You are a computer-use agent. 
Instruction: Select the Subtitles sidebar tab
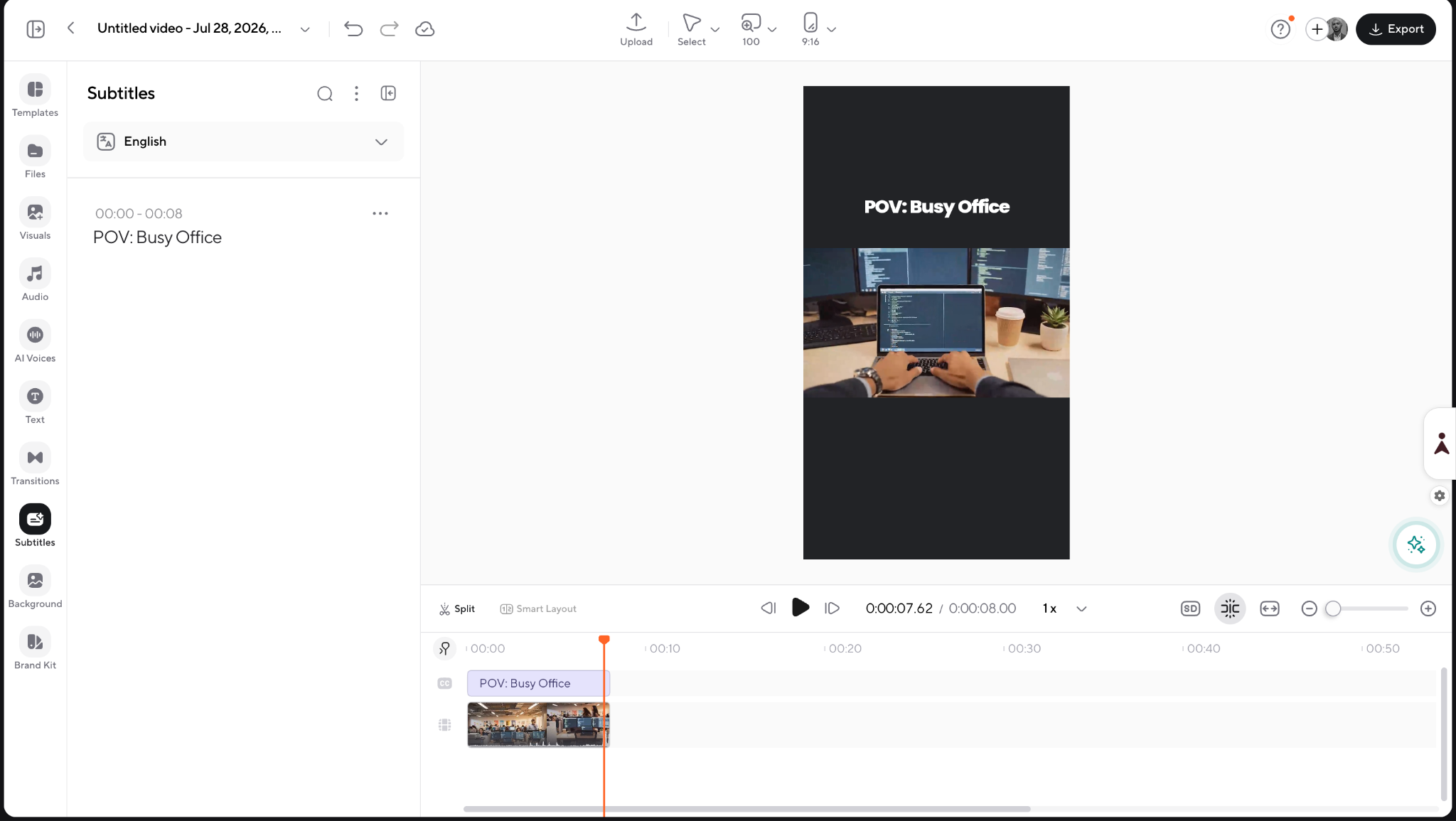click(35, 526)
